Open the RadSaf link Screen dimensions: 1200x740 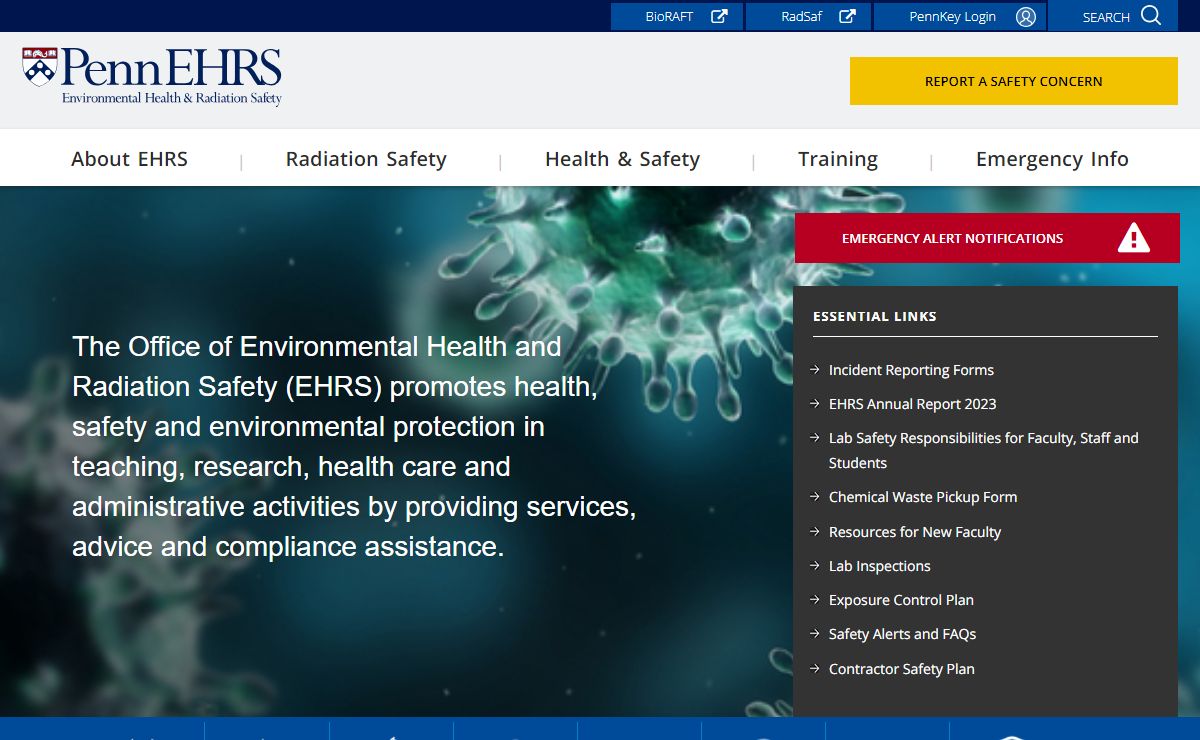tap(809, 16)
